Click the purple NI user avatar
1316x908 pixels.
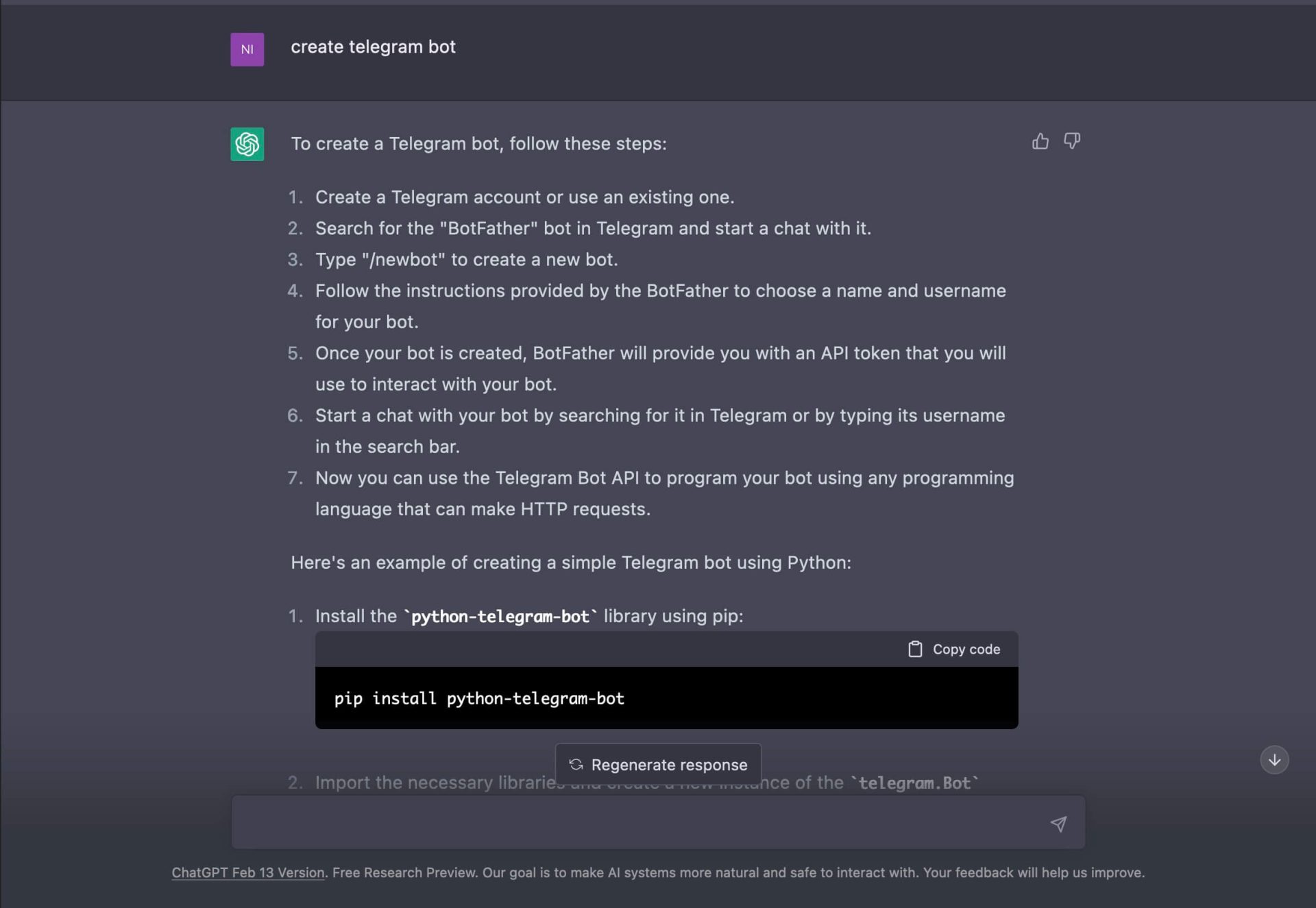tap(247, 49)
